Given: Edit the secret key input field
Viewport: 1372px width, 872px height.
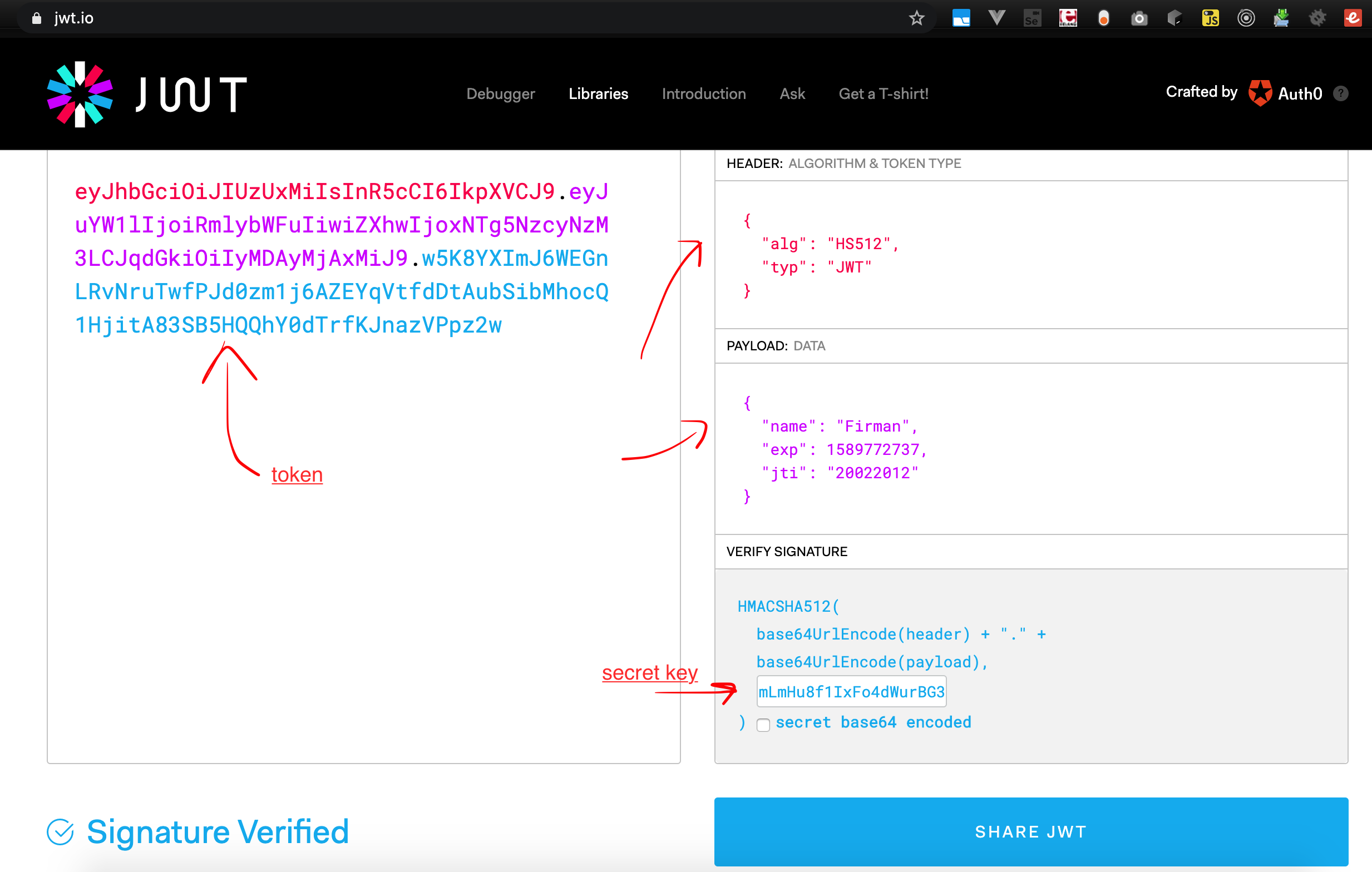Looking at the screenshot, I should [851, 691].
